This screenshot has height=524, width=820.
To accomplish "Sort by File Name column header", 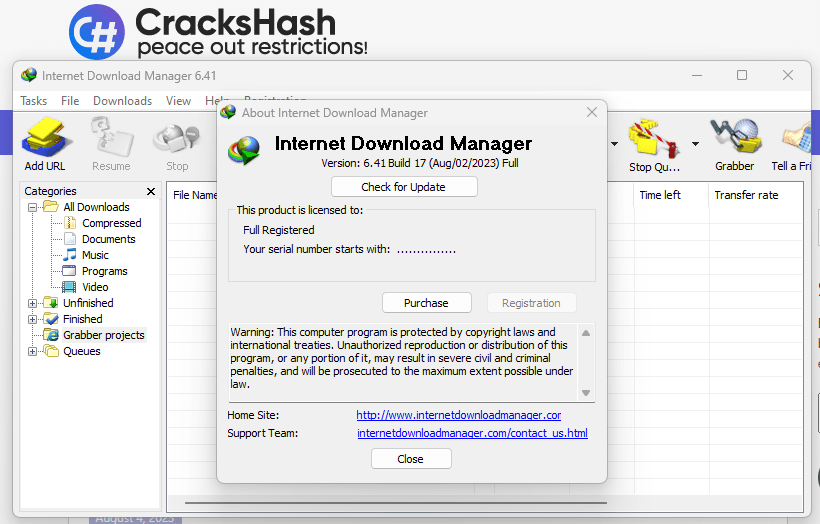I will point(195,195).
